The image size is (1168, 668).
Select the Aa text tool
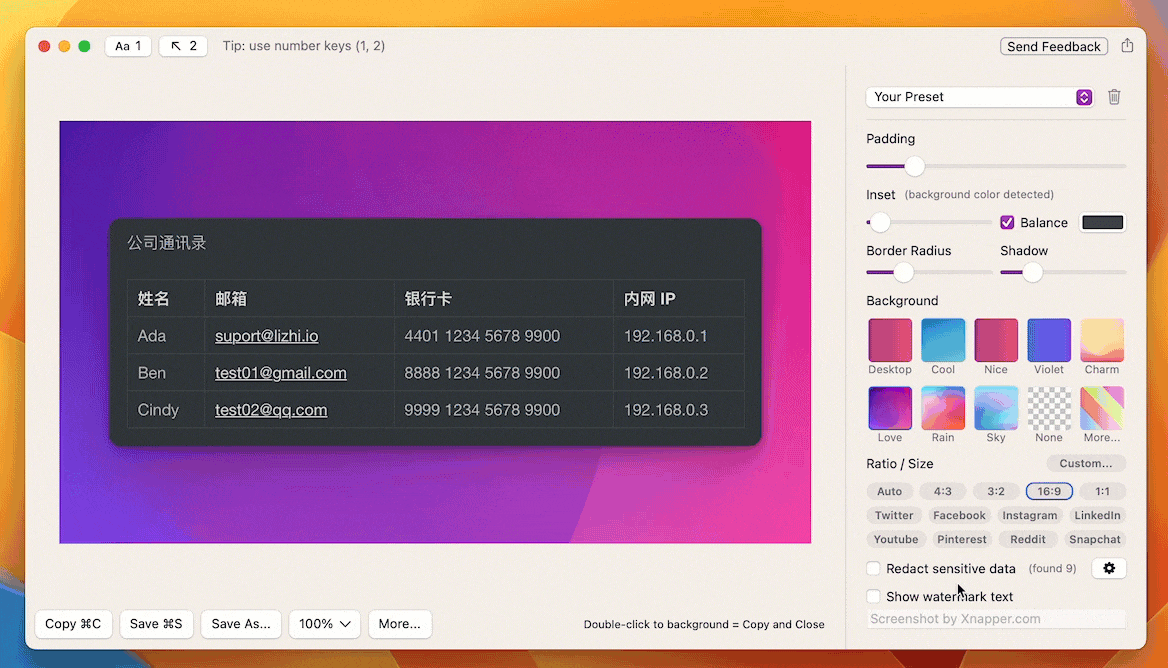(128, 46)
